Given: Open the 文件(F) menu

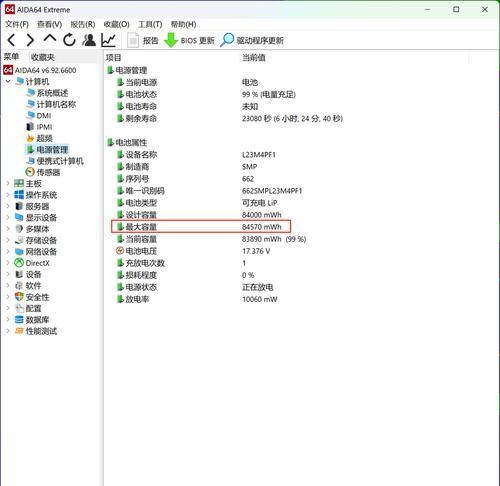Looking at the screenshot, I should [x=17, y=24].
